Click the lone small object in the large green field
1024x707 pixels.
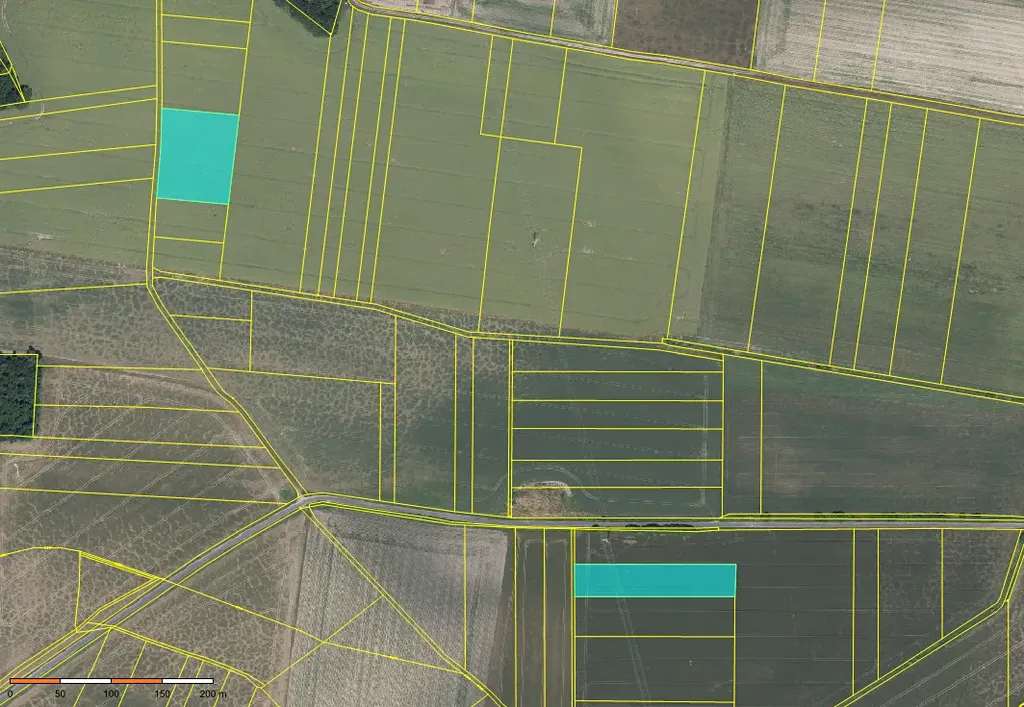535,238
